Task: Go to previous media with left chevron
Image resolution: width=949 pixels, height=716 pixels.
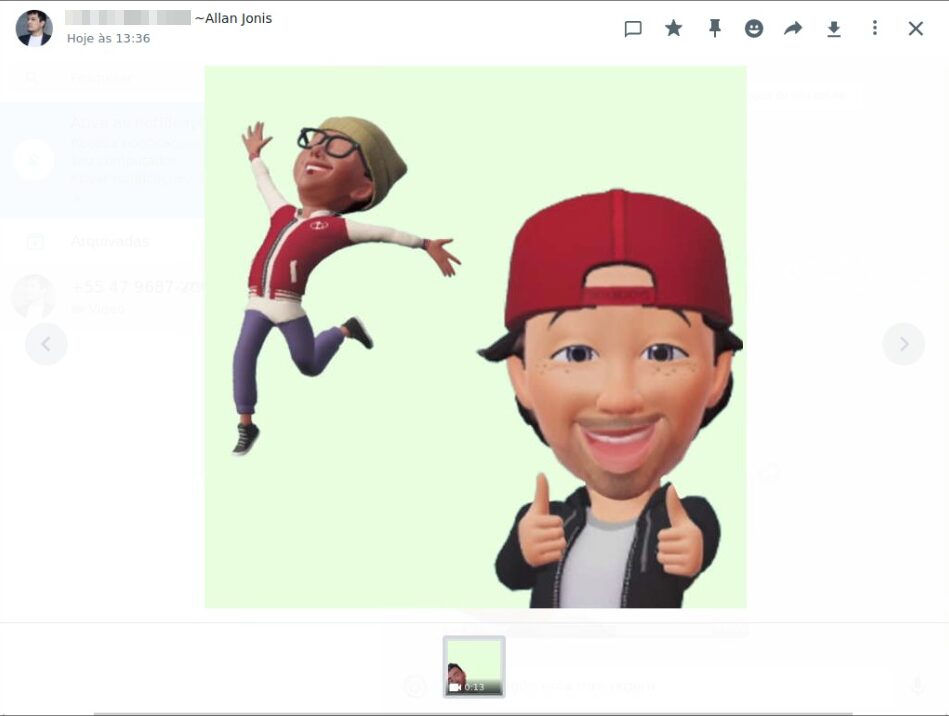Action: (46, 344)
